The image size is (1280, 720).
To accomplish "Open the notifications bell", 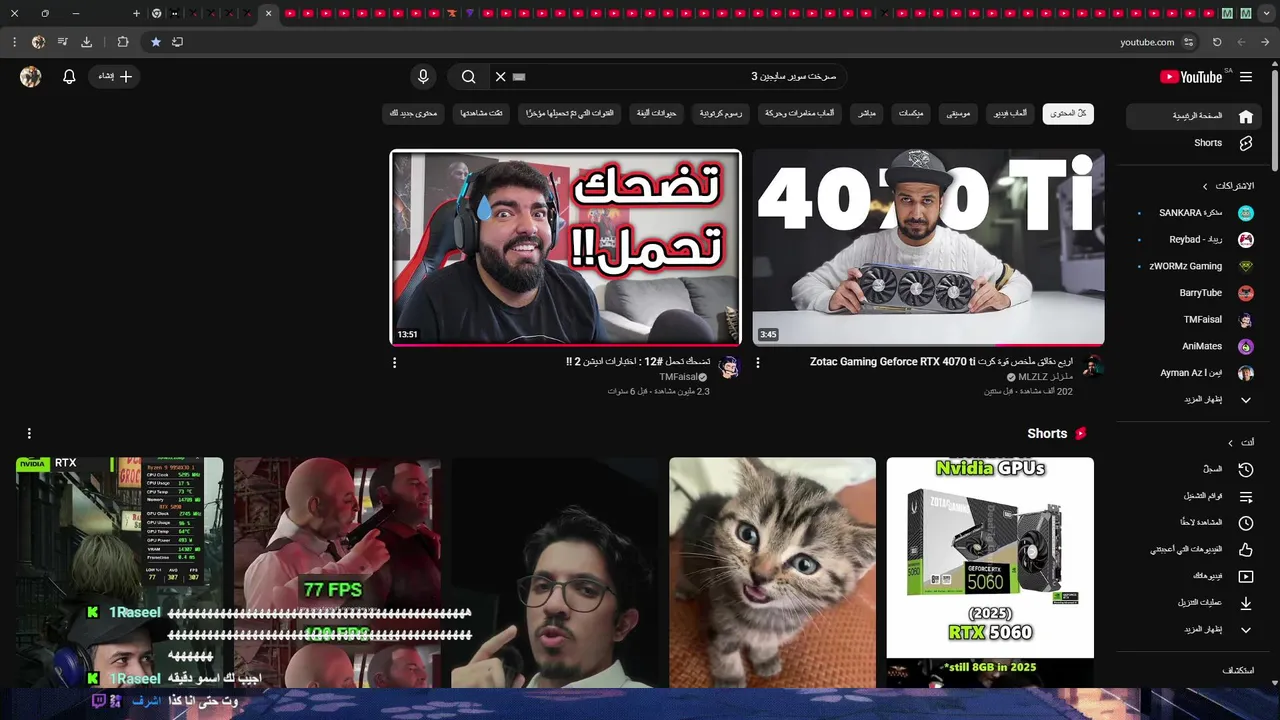I will tap(69, 77).
